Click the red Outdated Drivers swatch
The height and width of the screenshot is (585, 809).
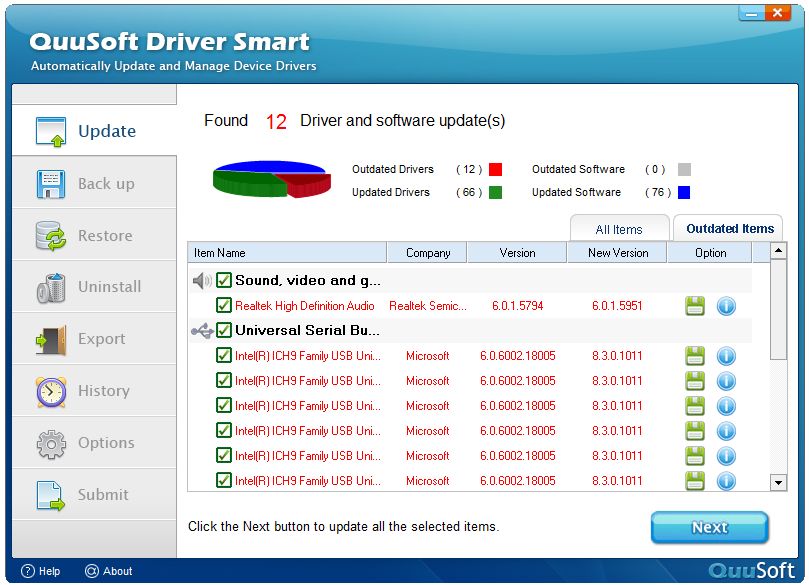(495, 170)
